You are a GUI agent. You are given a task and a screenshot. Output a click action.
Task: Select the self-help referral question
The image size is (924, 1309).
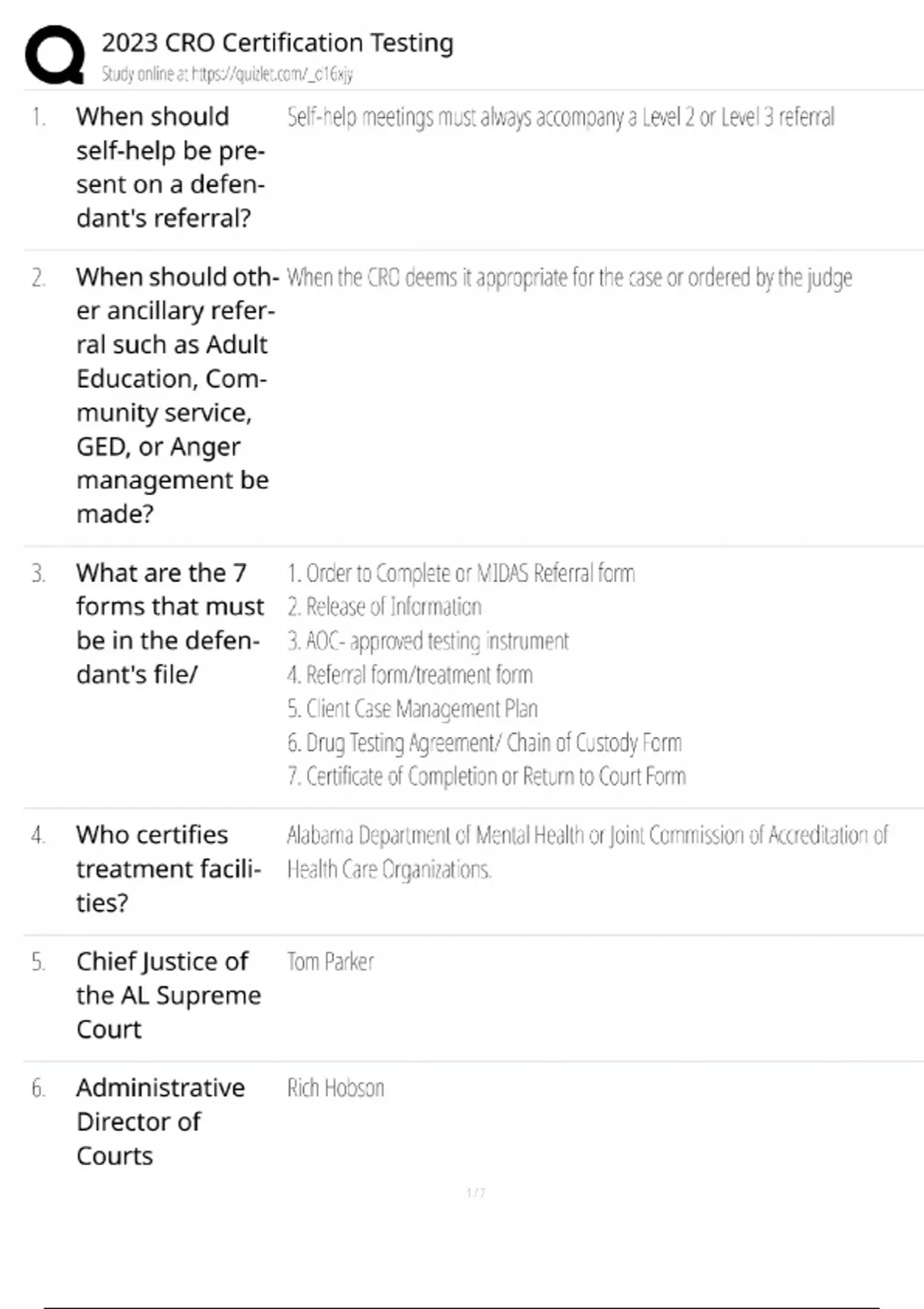pos(169,167)
